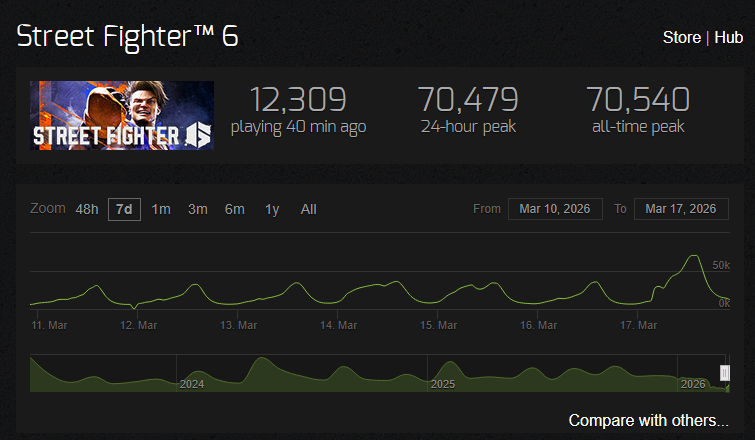Click the peak point on 17 Mar chart
Image resolution: width=755 pixels, height=440 pixels.
coord(694,256)
